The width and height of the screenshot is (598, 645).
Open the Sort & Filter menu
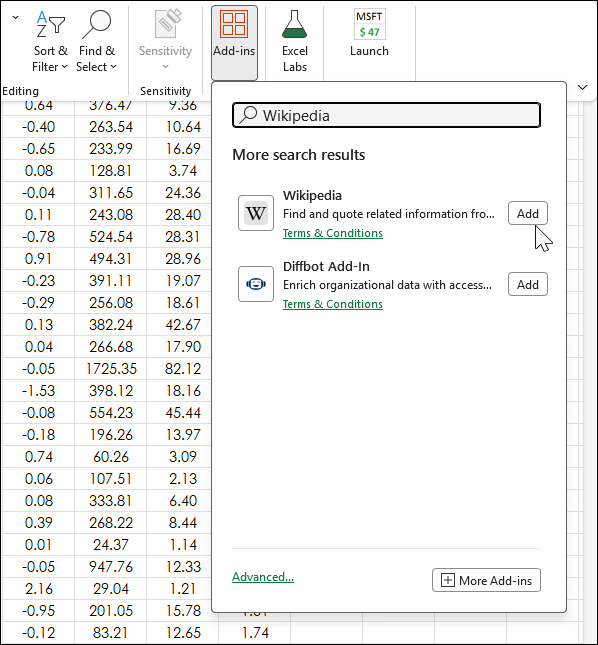50,42
